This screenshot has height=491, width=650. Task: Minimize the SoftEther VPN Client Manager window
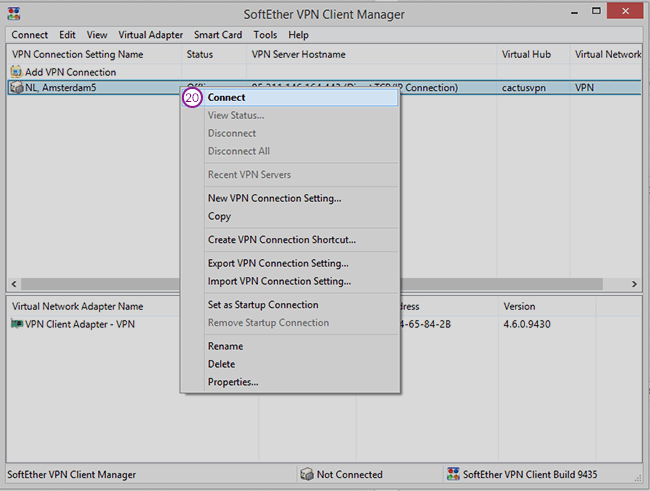pos(574,12)
